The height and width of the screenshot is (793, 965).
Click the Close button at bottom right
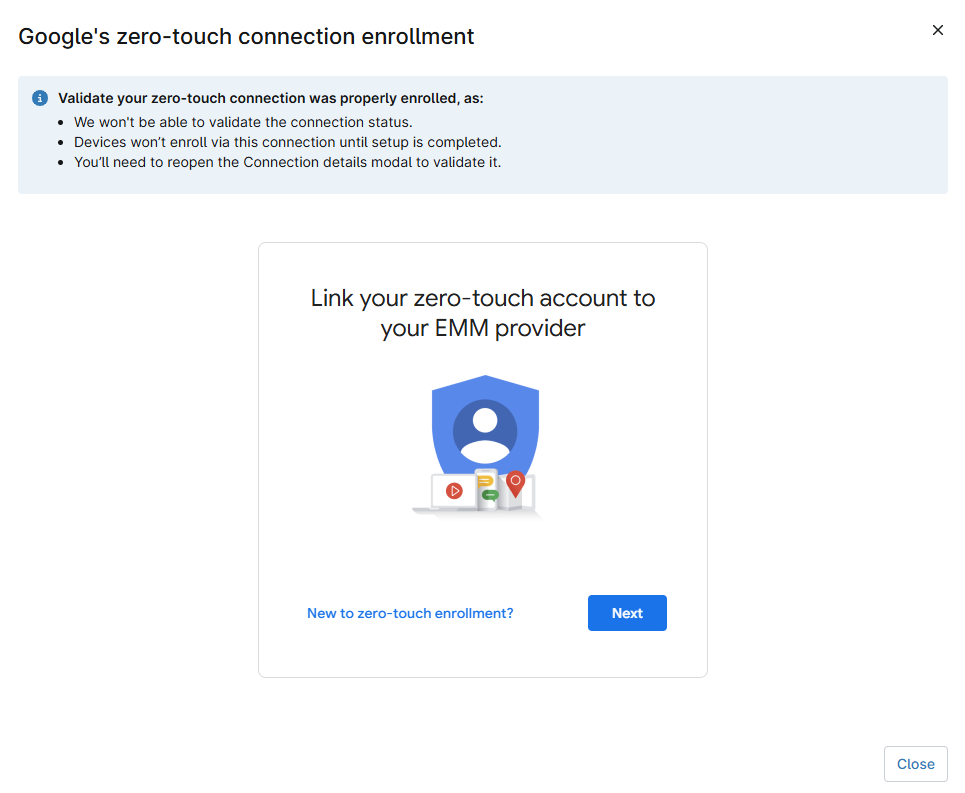click(915, 763)
